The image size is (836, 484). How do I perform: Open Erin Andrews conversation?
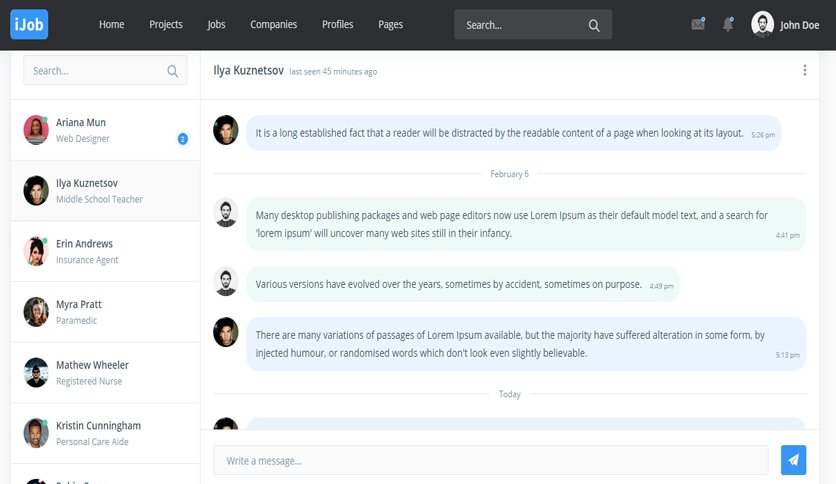coord(106,252)
